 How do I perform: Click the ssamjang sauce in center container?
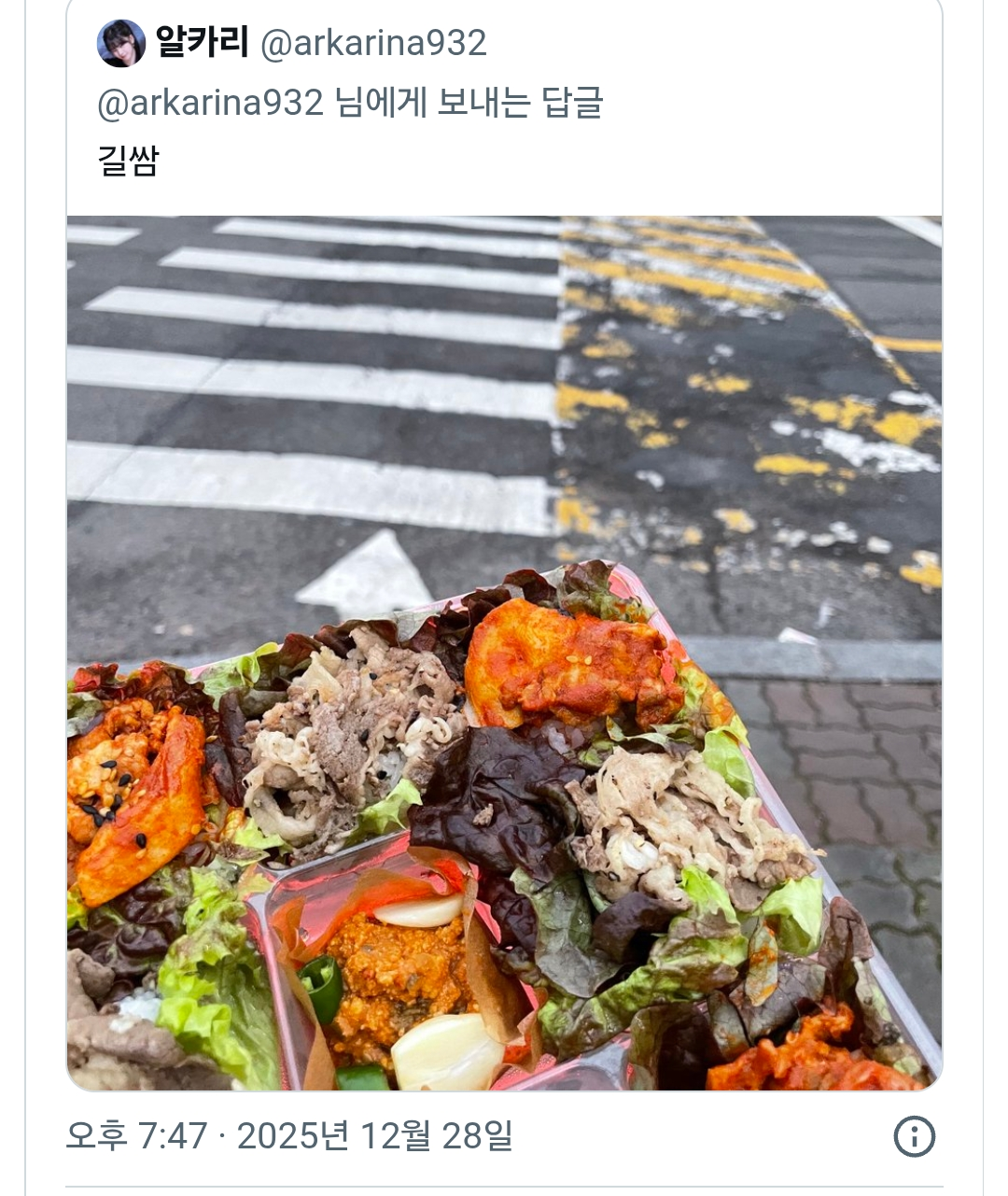pyautogui.click(x=399, y=976)
